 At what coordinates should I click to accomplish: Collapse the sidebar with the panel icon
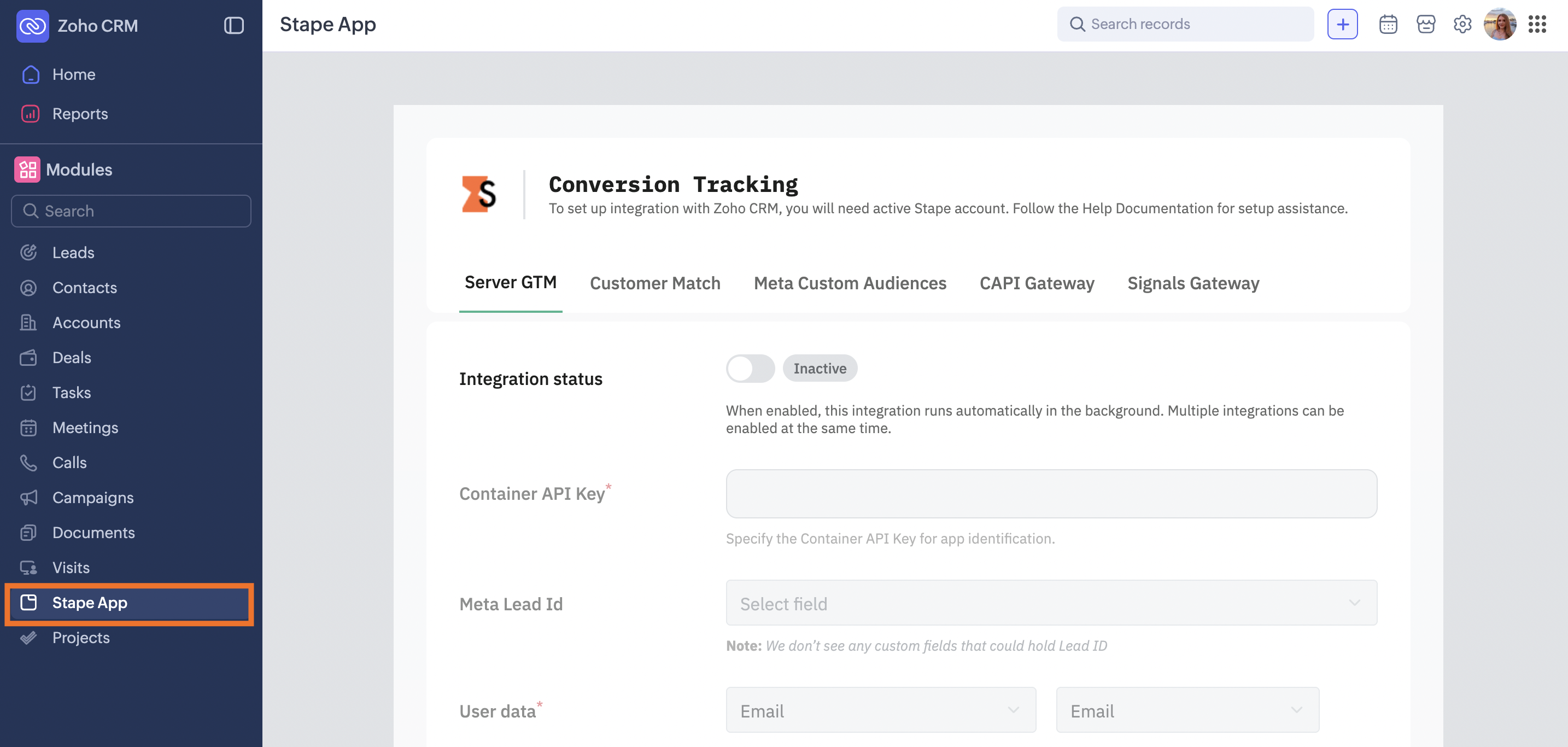[234, 26]
